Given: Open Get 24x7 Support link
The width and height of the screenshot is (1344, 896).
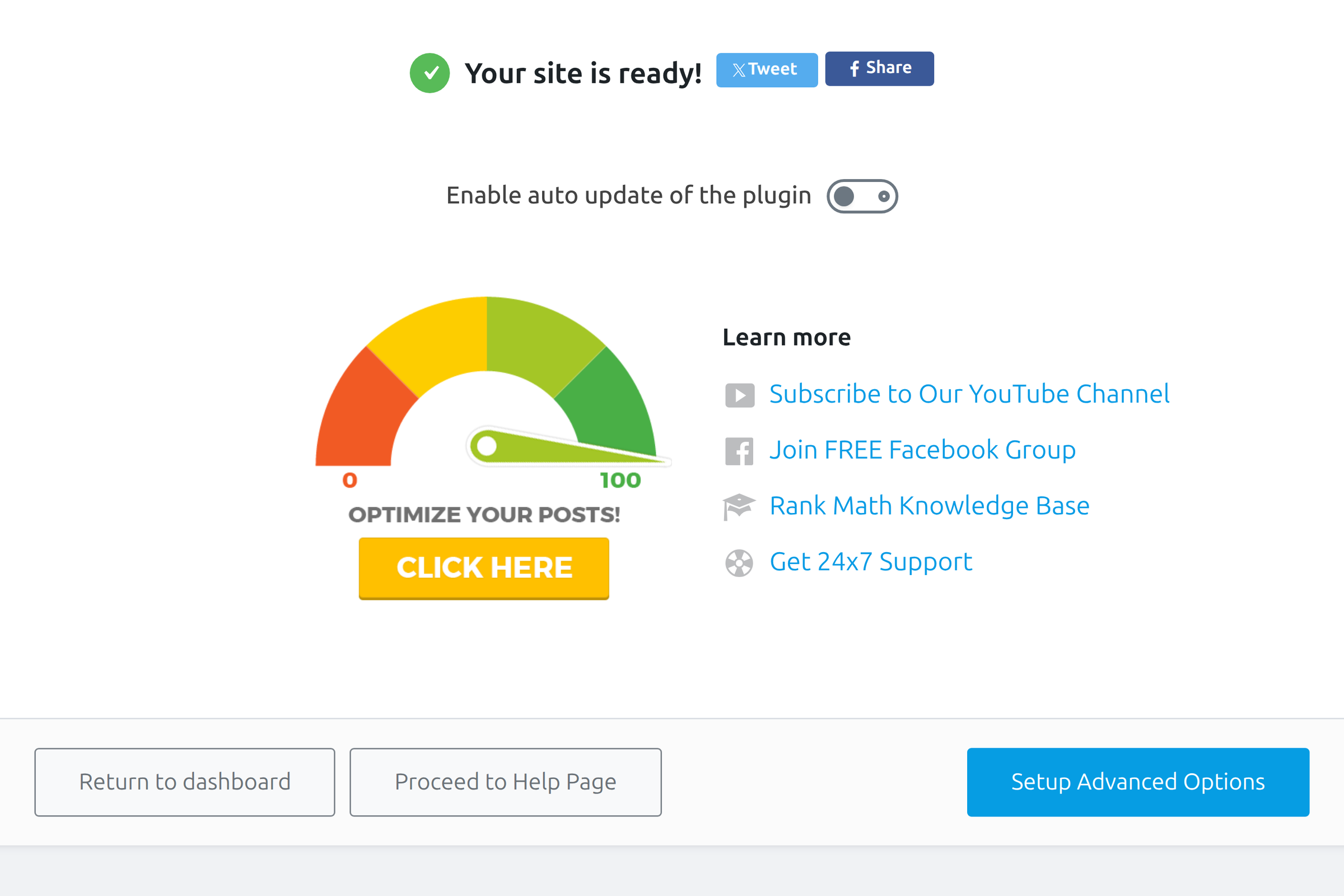Looking at the screenshot, I should coord(871,562).
